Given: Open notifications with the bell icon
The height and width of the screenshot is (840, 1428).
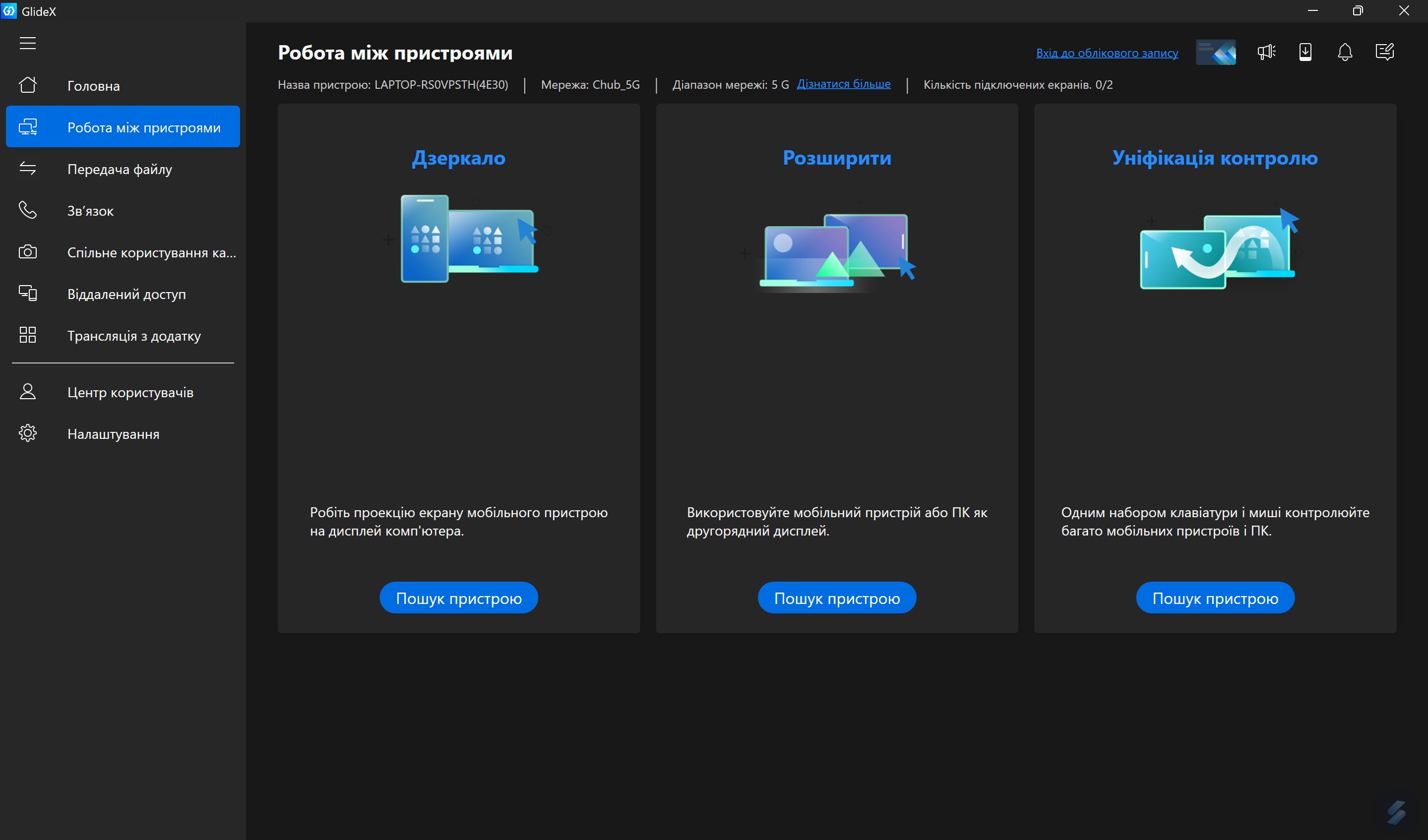Looking at the screenshot, I should (1345, 52).
